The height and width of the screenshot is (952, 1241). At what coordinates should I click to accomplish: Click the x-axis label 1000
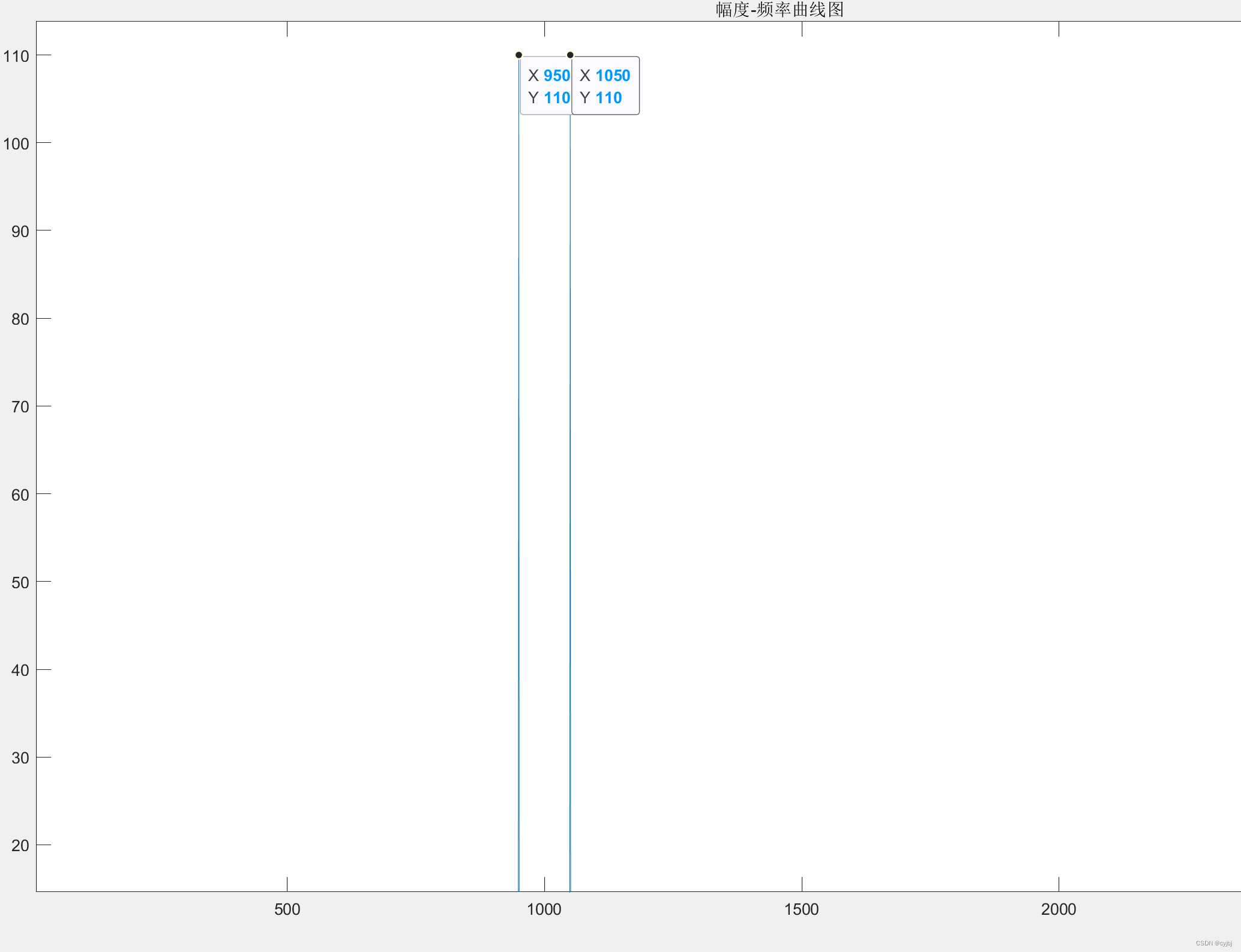coord(544,909)
